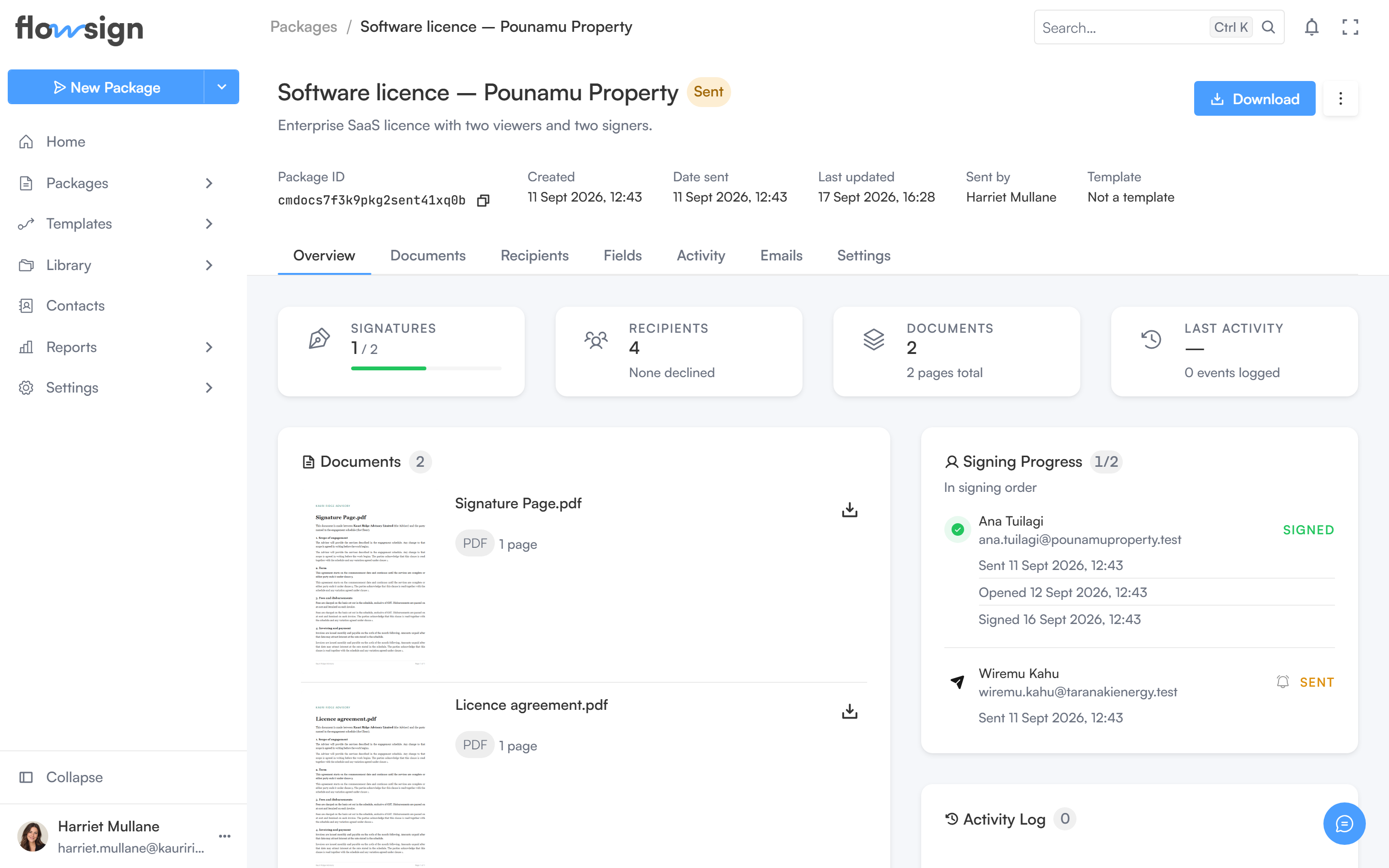The height and width of the screenshot is (868, 1389).
Task: Click Licence agreement.pdf file name
Action: pos(531,705)
